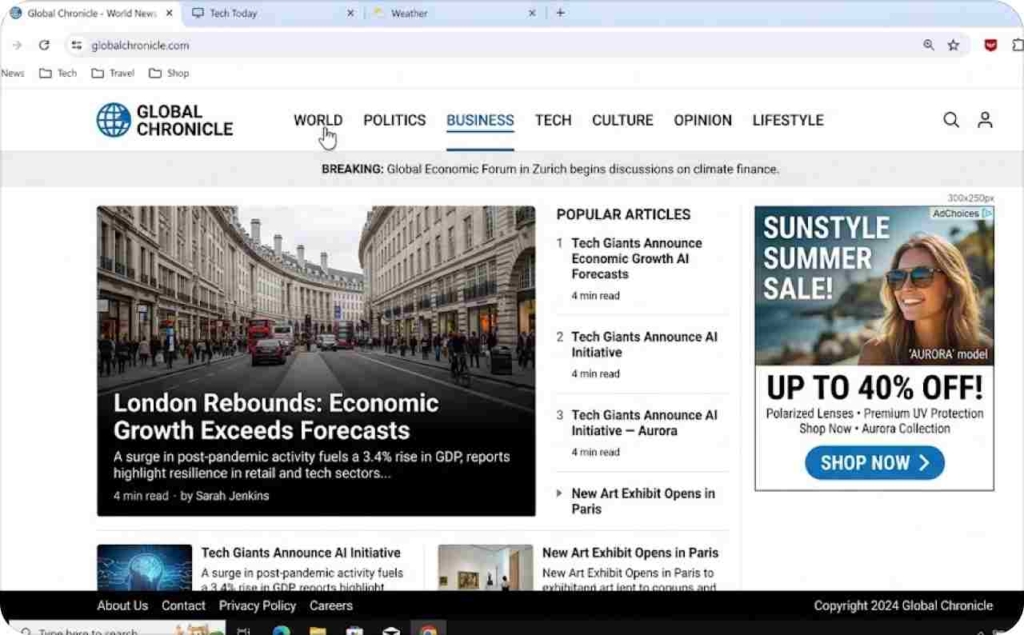1024x635 pixels.
Task: Switch to the Weather browser tab
Action: click(410, 13)
